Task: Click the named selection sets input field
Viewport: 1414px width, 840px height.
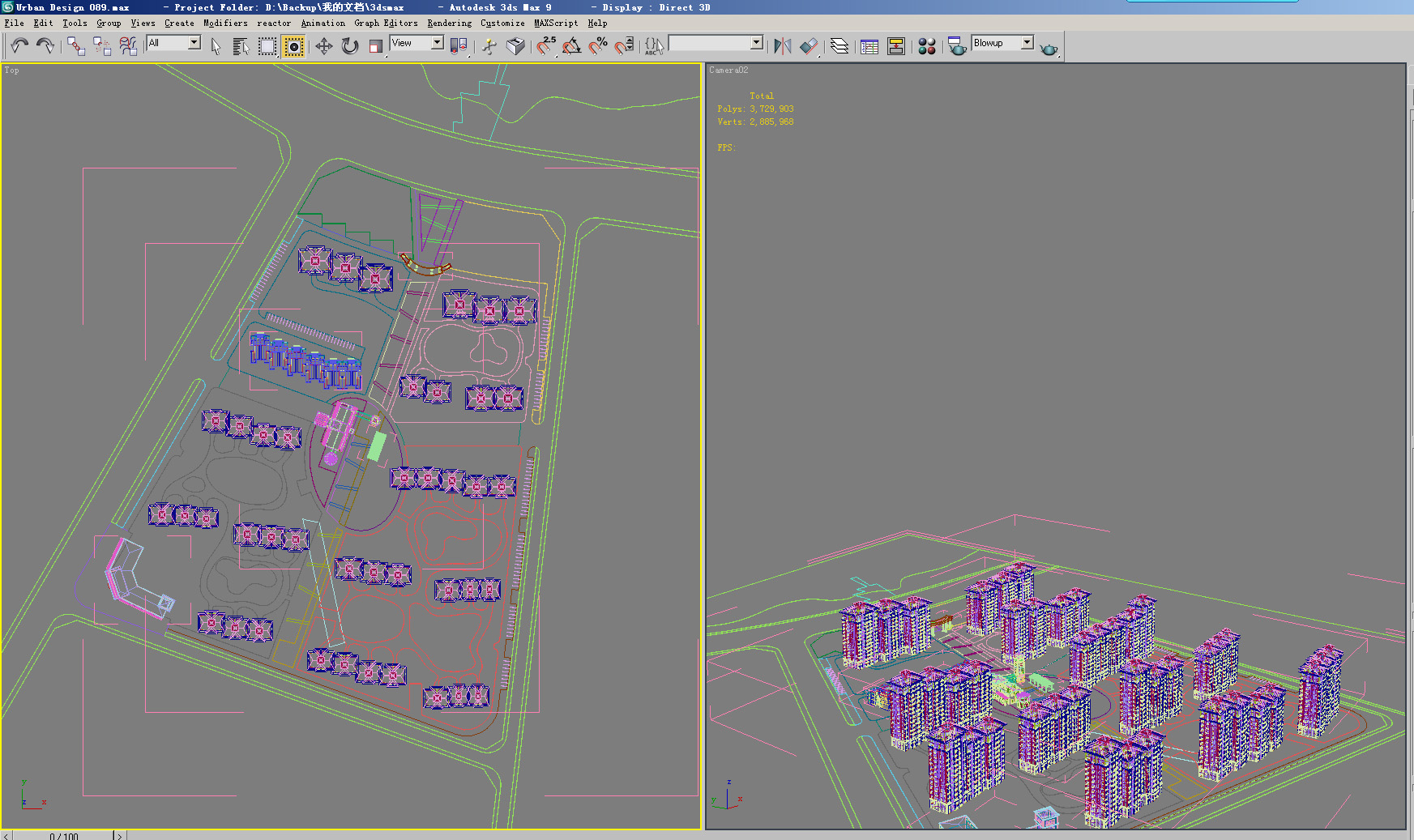Action: tap(710, 42)
